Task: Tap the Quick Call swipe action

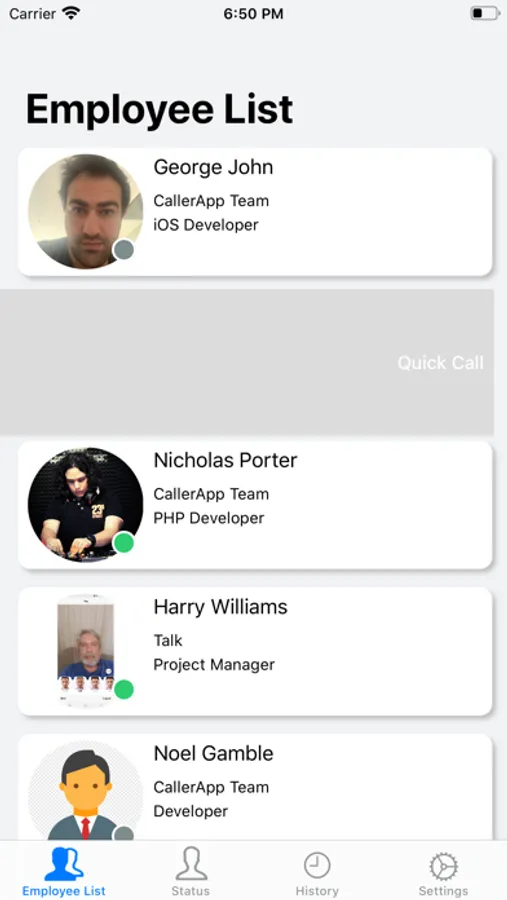Action: (440, 363)
